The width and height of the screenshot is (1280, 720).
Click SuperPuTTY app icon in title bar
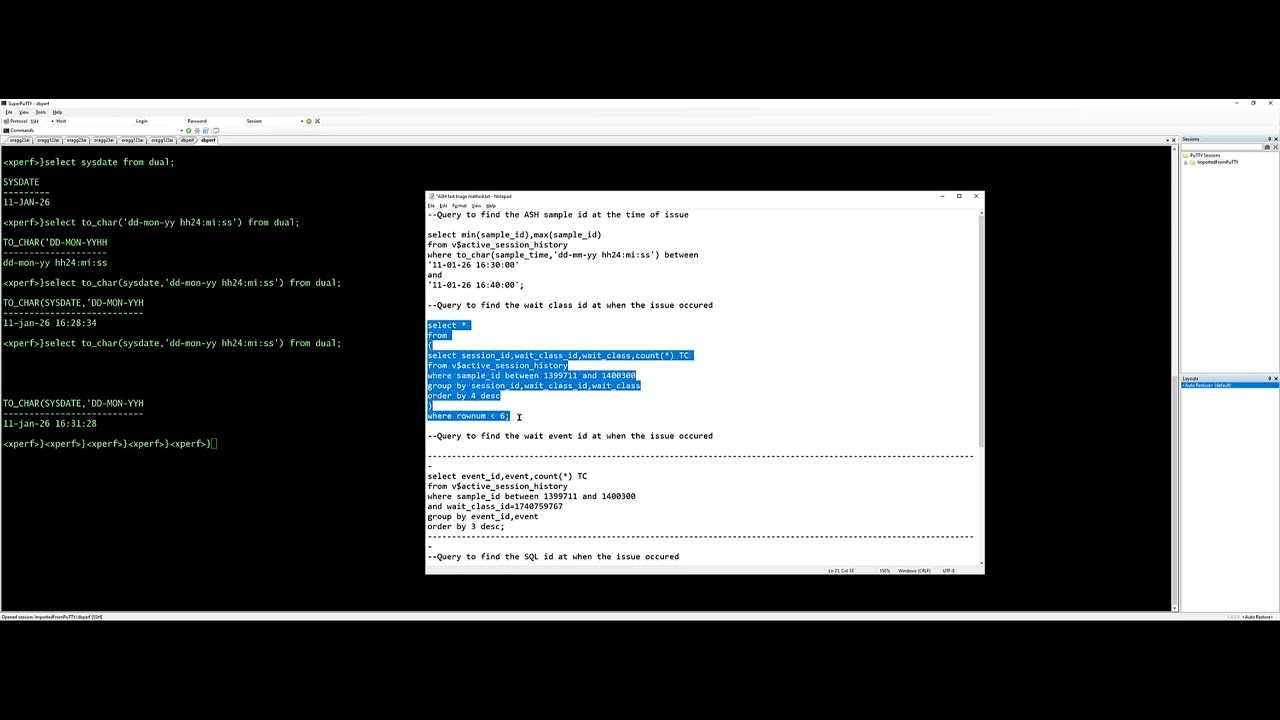[x=5, y=103]
